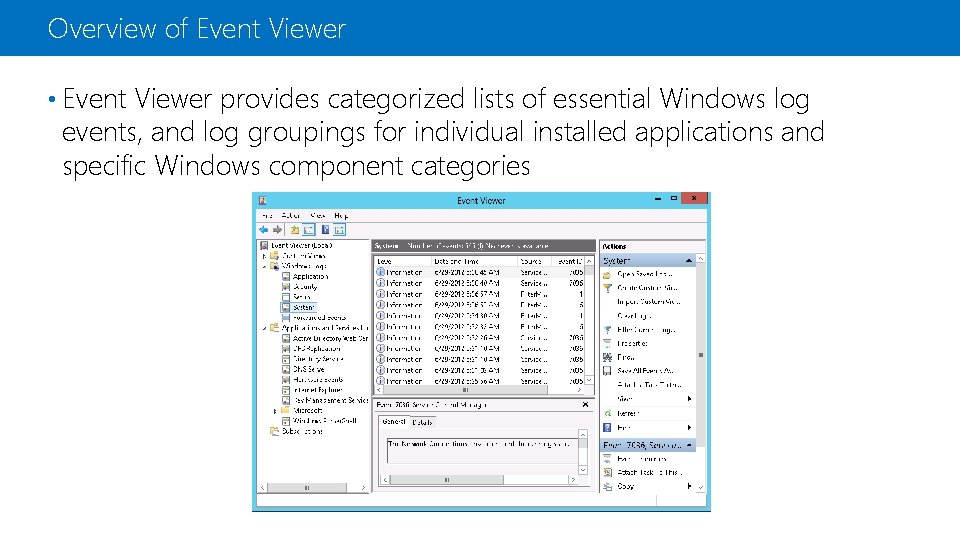Image resolution: width=960 pixels, height=540 pixels.
Task: Sort by the Level column header
Action: (403, 261)
